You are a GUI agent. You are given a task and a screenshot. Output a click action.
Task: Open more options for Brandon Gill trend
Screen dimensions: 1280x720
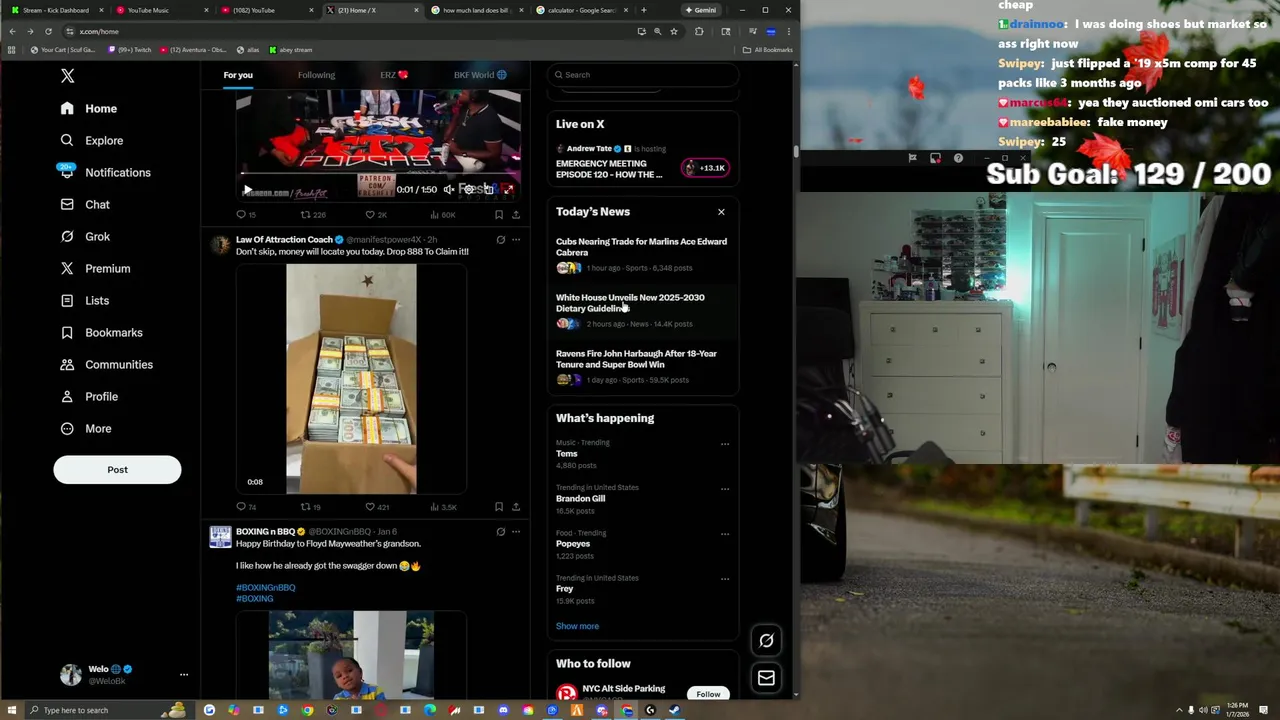pos(725,489)
